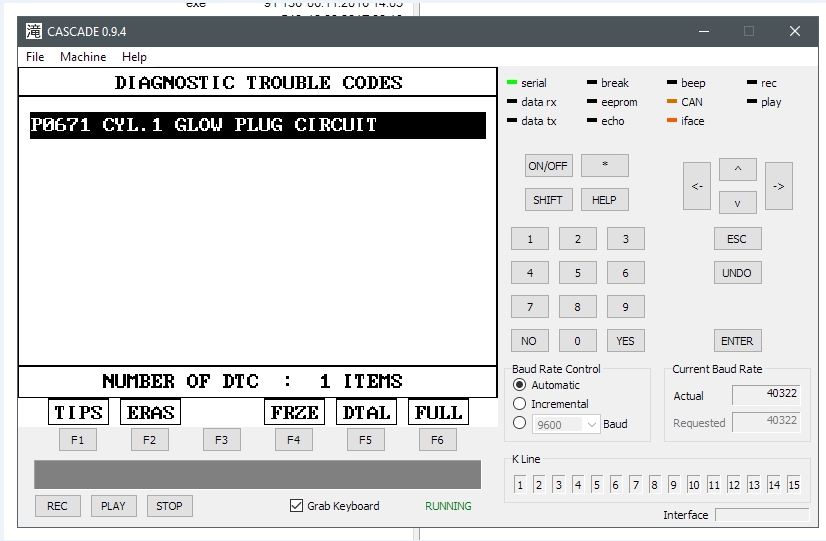Select the Automatic baud rate option
Viewport: 826px width, 541px height.
(520, 385)
